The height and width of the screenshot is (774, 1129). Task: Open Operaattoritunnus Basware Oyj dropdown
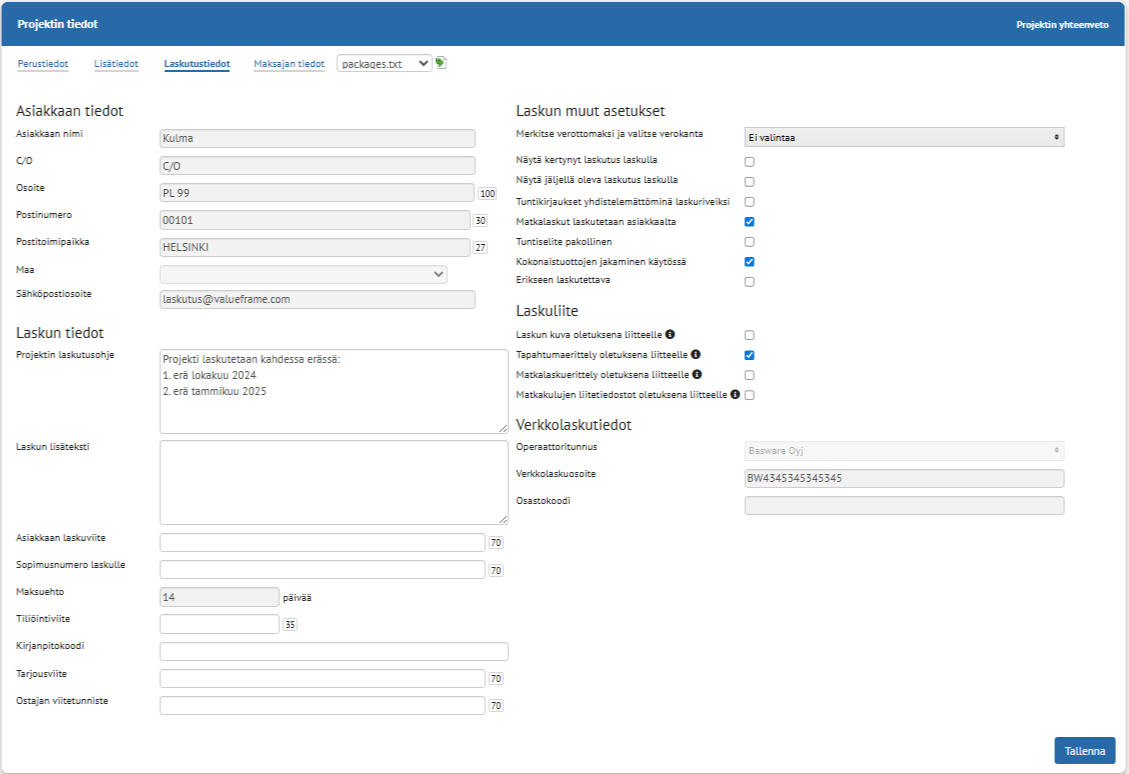pyautogui.click(x=904, y=451)
